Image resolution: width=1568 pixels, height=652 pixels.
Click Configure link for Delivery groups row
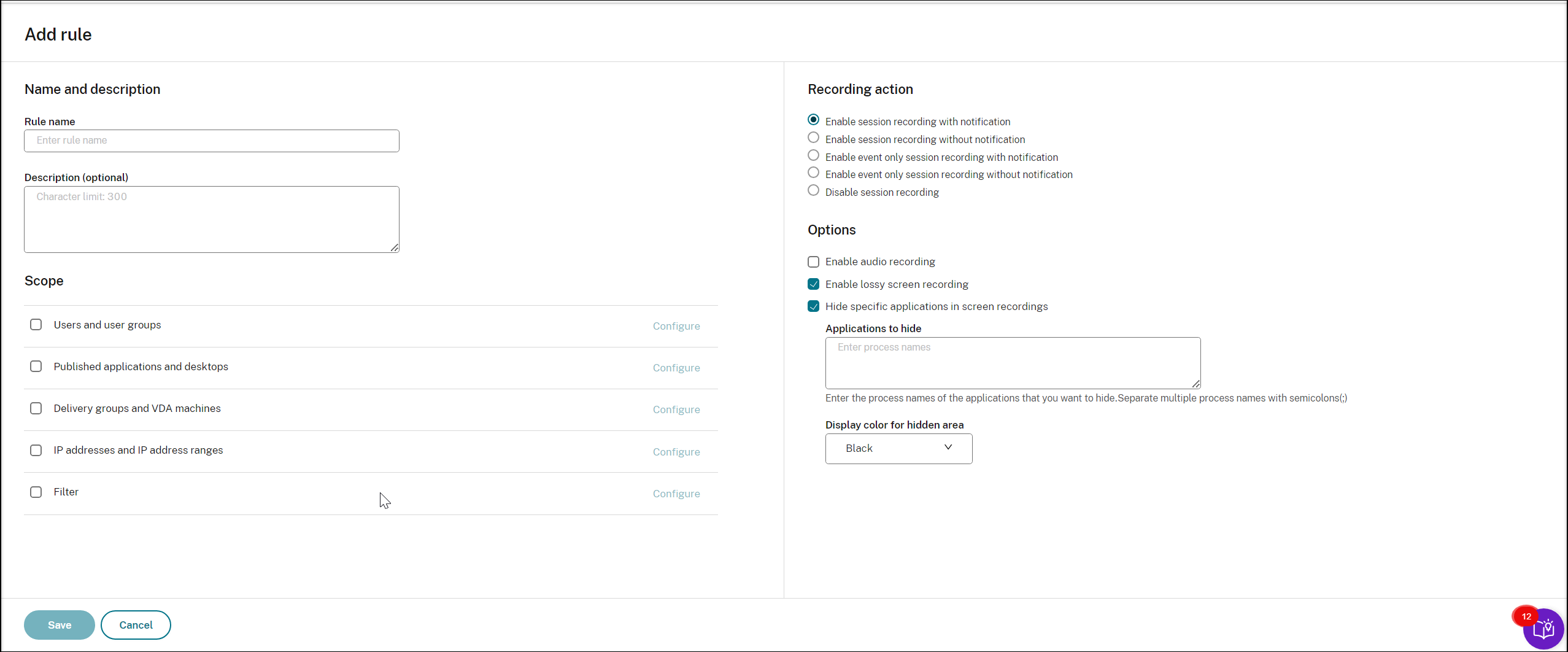tap(676, 410)
